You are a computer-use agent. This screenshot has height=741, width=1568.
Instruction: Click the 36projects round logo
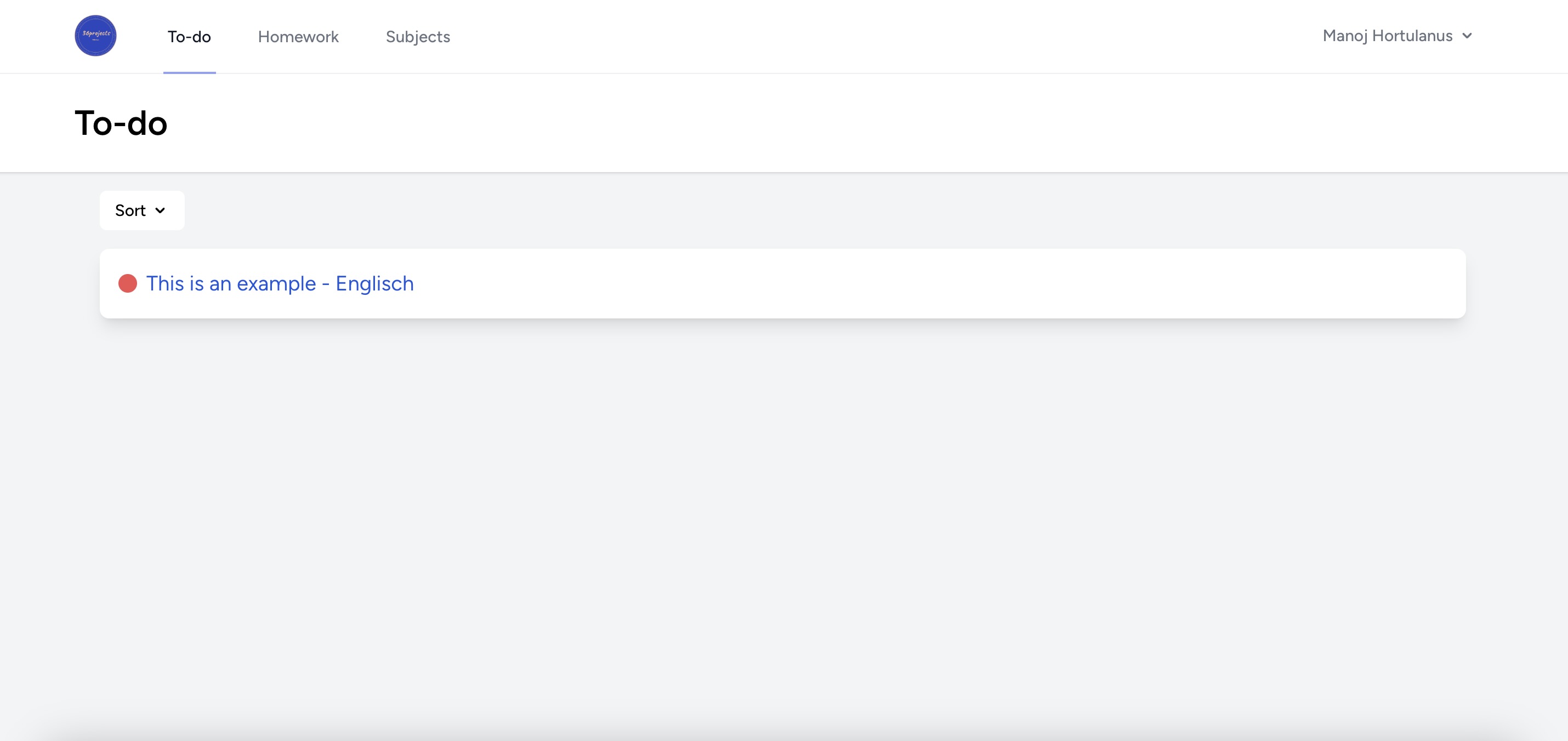95,36
